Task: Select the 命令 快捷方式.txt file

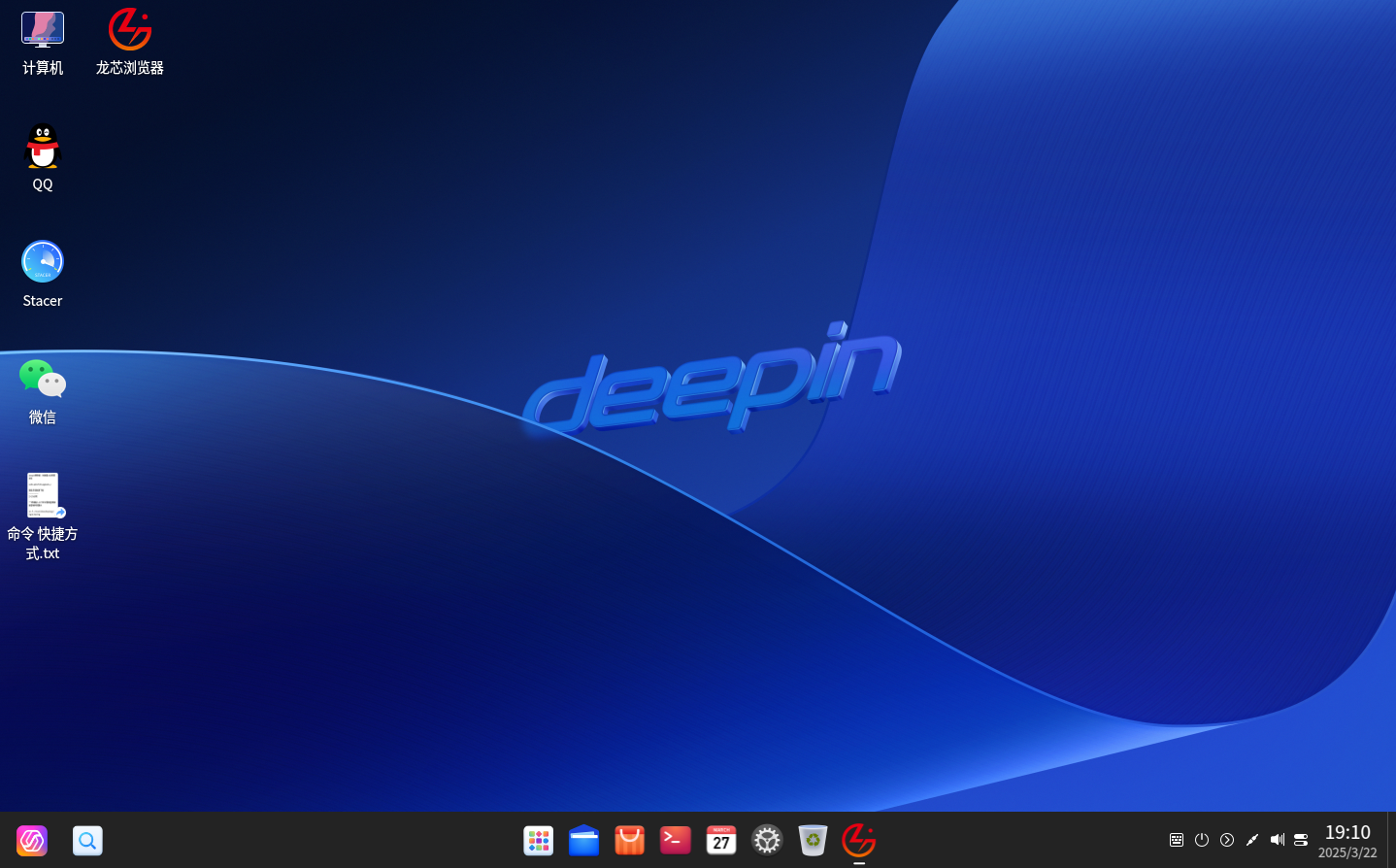Action: point(43,517)
